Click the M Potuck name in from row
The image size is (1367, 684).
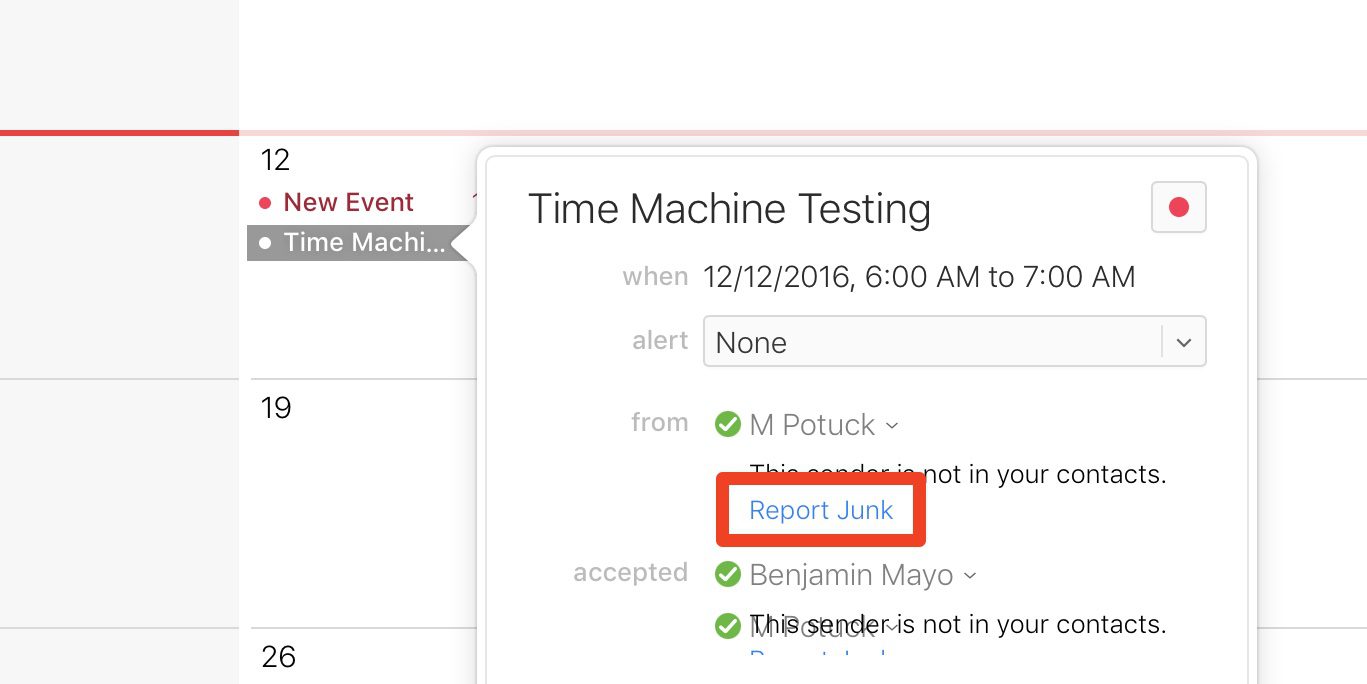pyautogui.click(x=812, y=425)
